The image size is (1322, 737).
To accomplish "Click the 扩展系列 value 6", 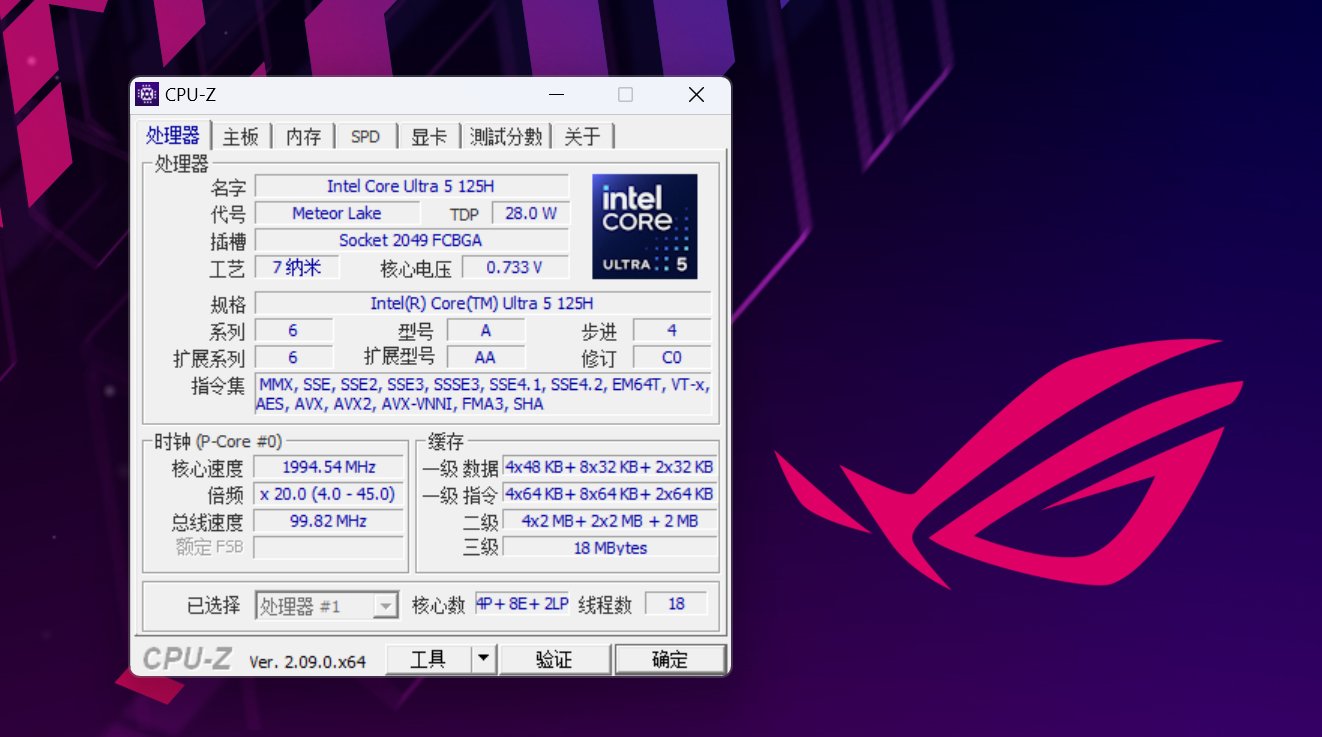I will click(x=293, y=357).
